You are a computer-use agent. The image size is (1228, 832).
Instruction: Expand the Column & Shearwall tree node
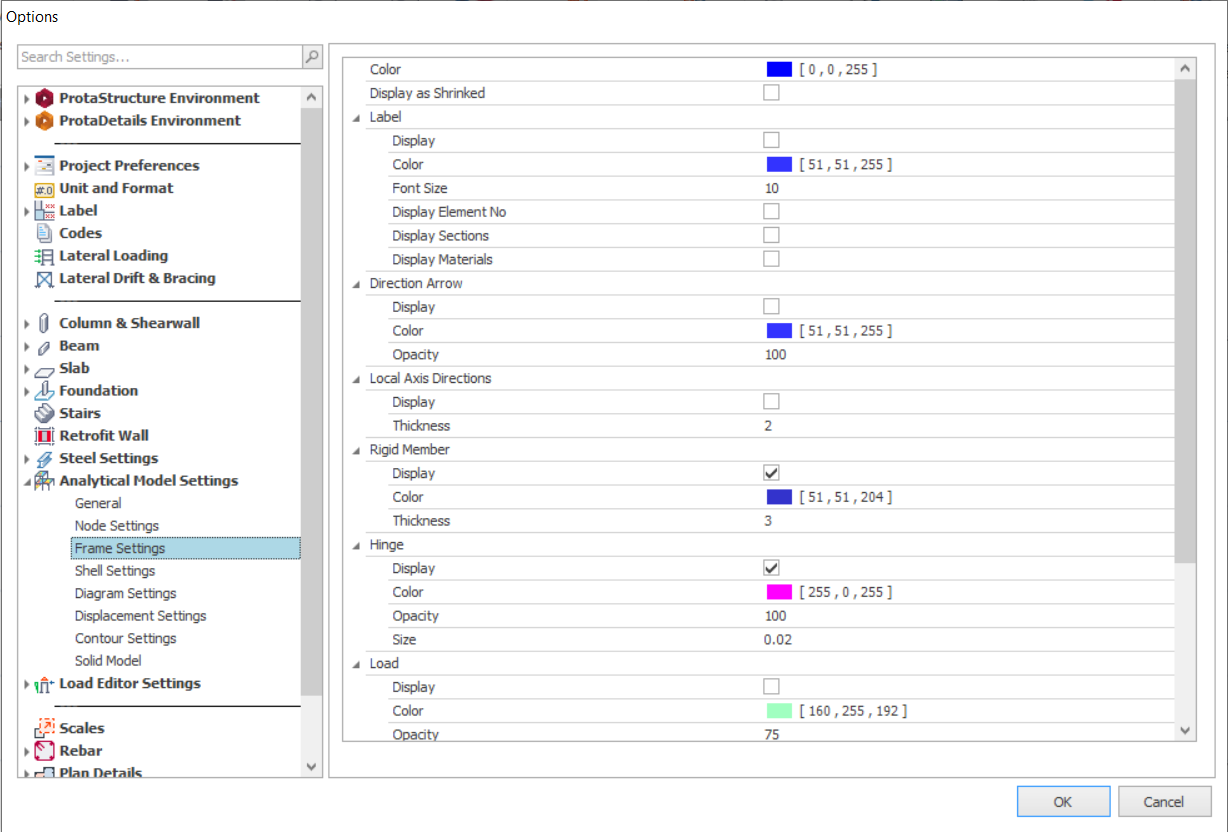point(27,324)
